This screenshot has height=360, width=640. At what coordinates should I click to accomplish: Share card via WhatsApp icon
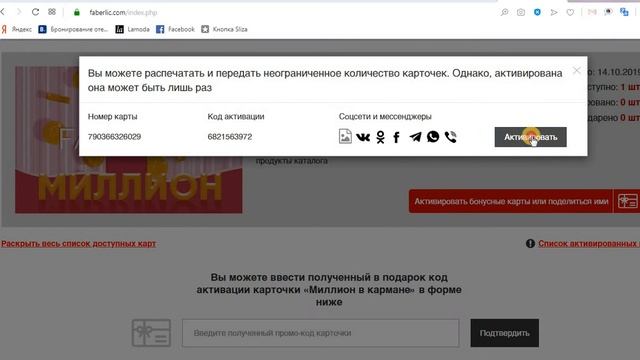(x=433, y=136)
